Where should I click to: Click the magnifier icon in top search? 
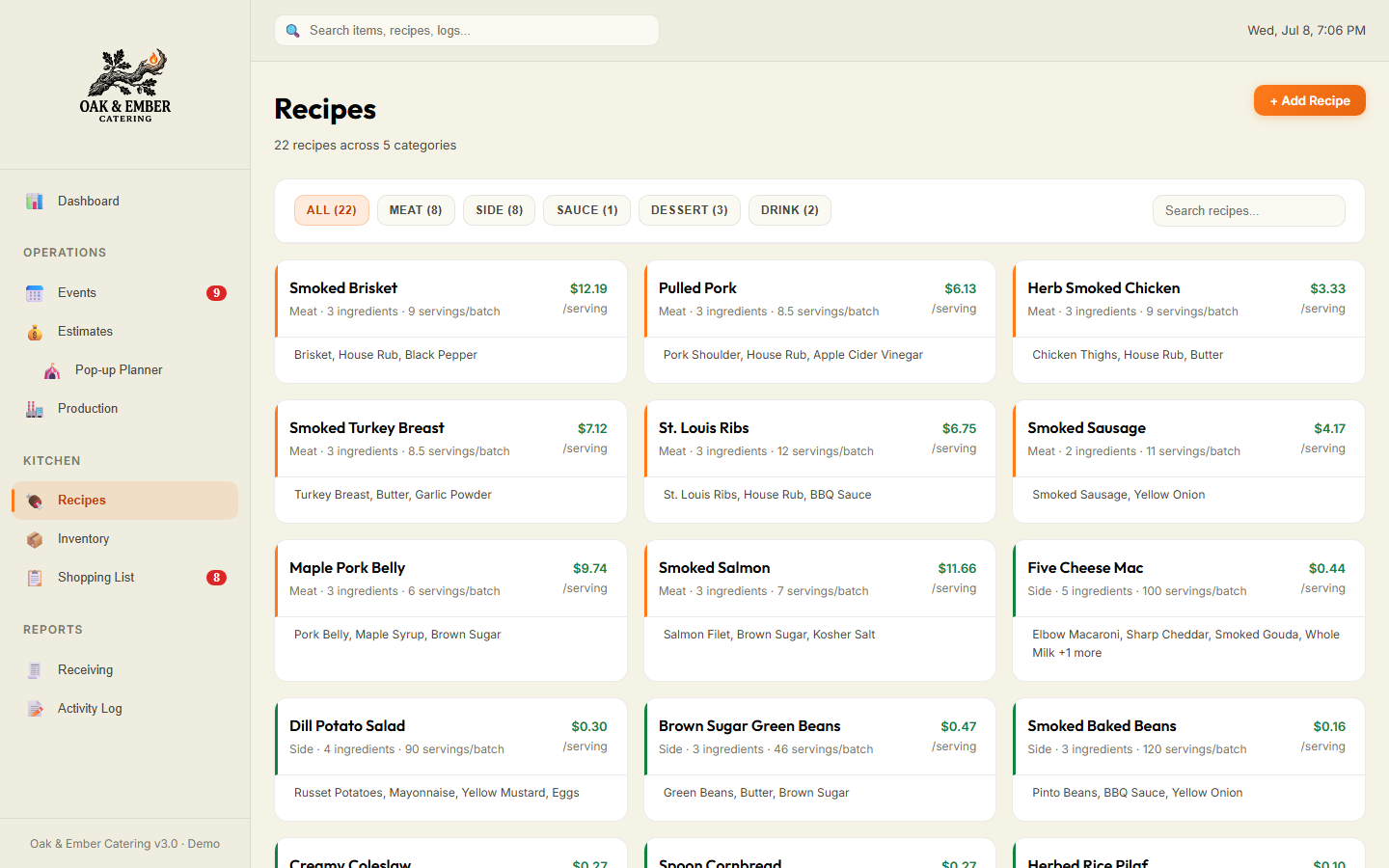[293, 31]
